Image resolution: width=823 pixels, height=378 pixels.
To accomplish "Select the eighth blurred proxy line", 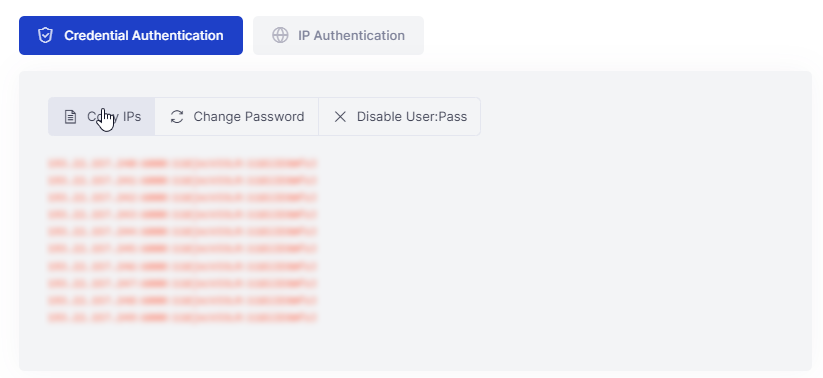I will pos(183,284).
